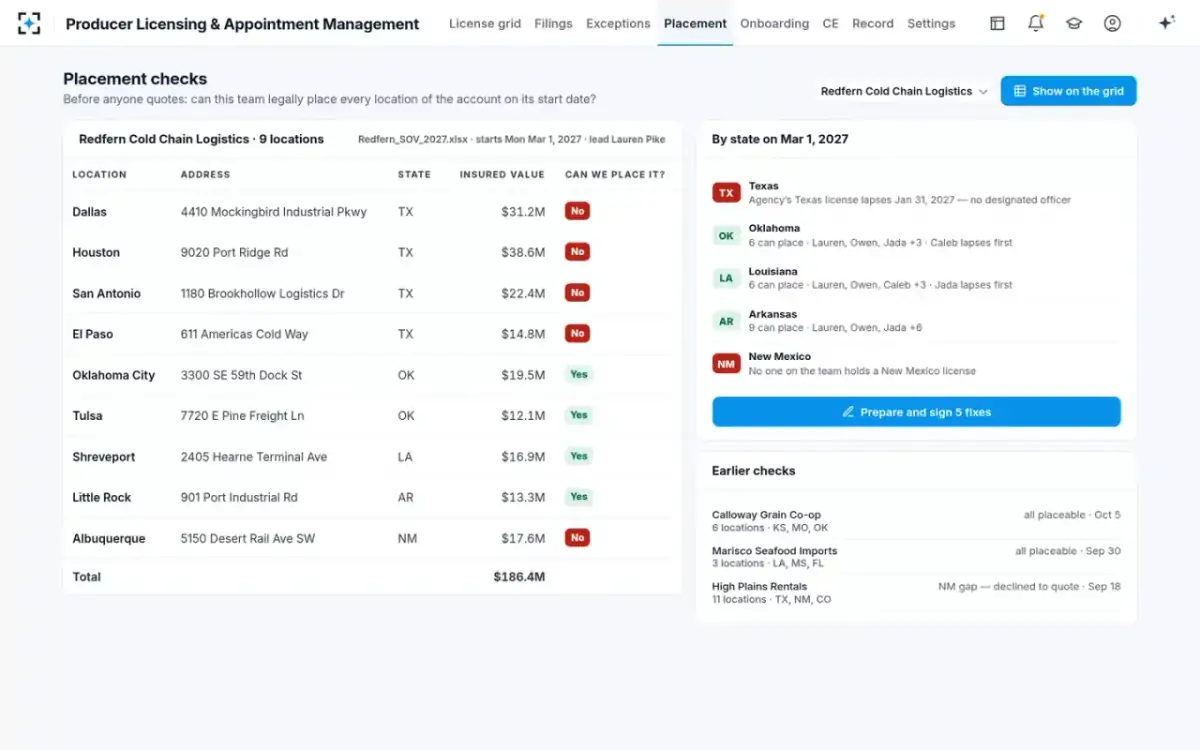Open the Calloway Grain Co-op earlier check
The image size is (1200, 750).
916,521
